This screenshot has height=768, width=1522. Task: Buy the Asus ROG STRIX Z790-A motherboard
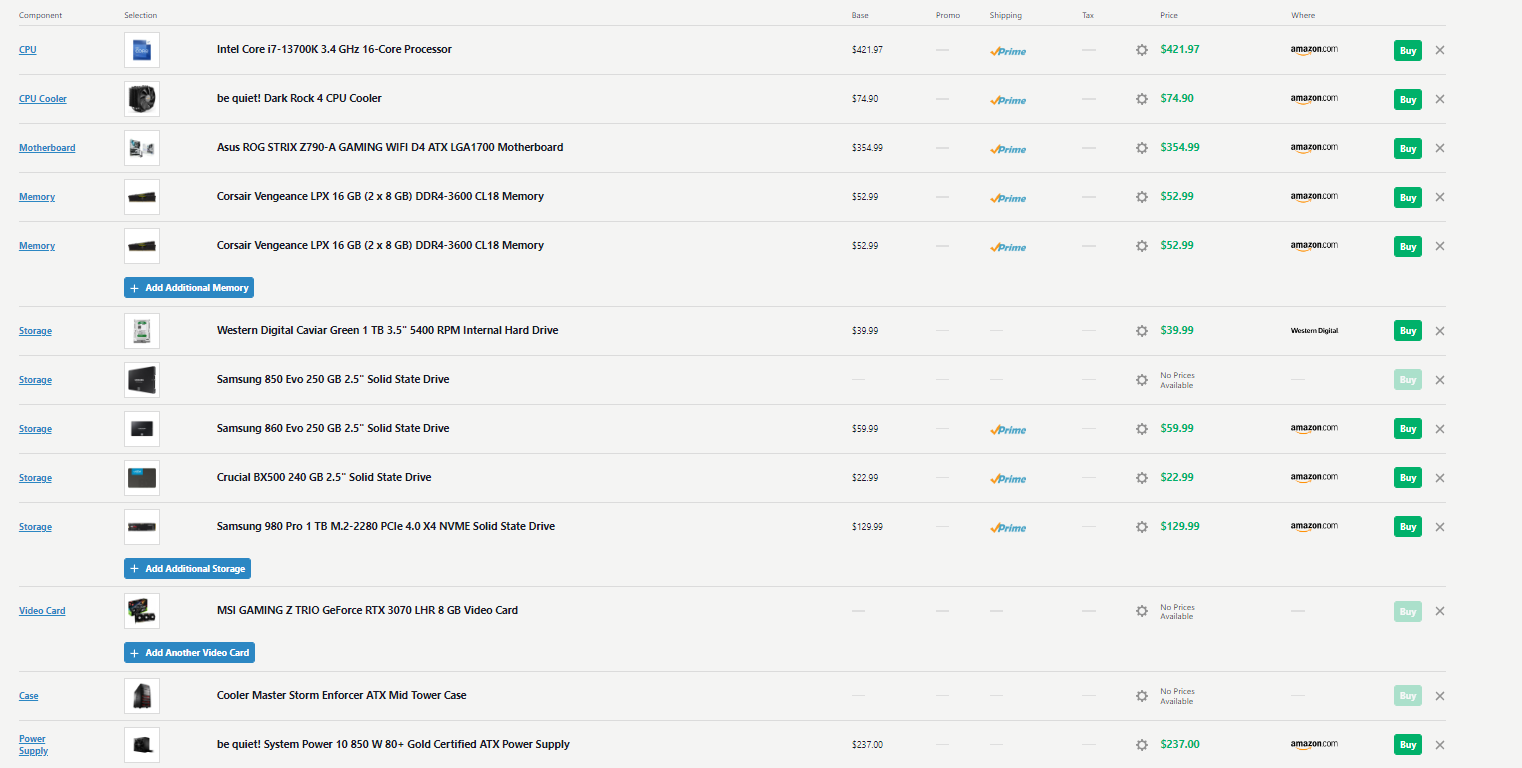coord(1408,148)
